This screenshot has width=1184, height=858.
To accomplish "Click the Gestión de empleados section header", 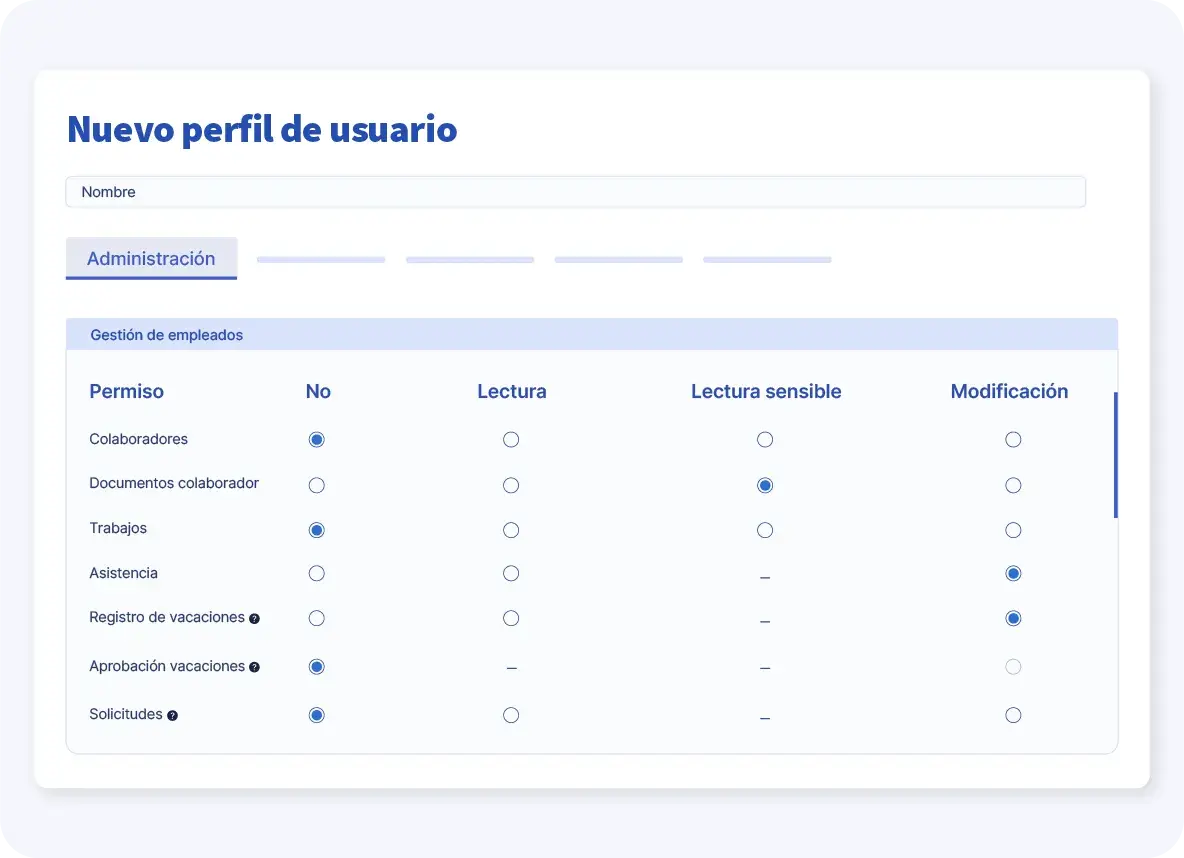I will click(x=591, y=335).
